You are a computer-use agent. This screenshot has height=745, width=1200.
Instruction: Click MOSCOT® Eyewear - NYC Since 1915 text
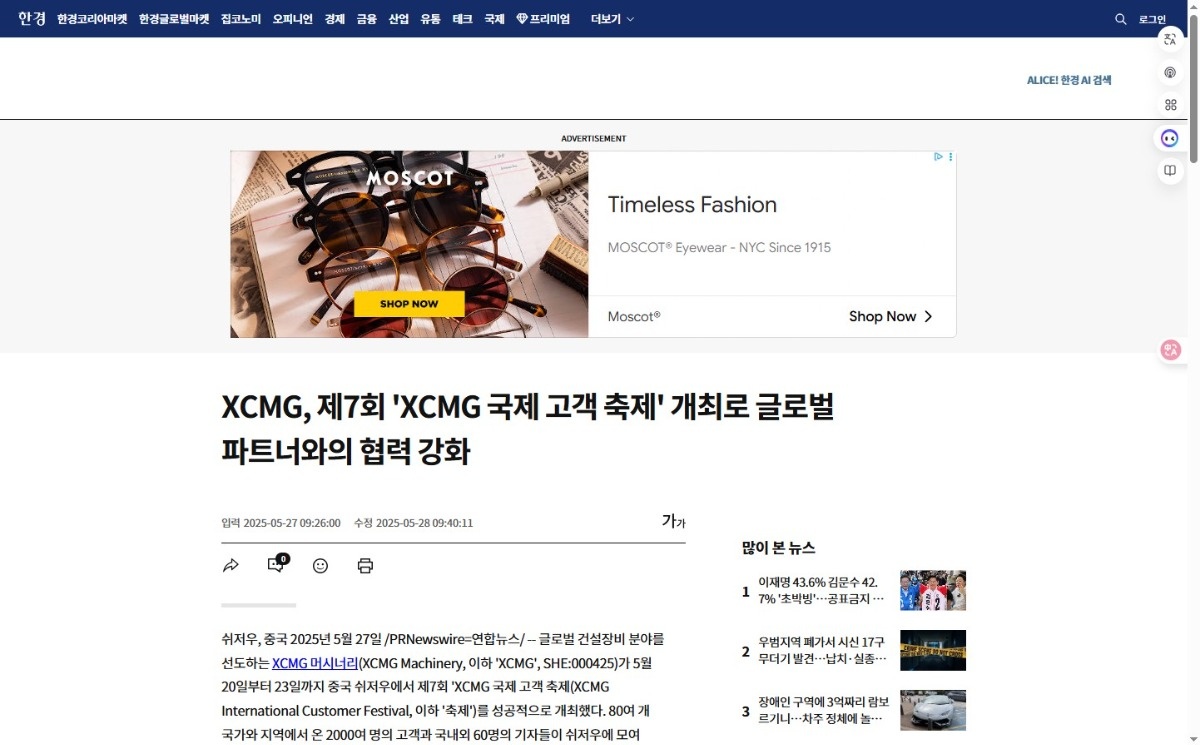(719, 247)
